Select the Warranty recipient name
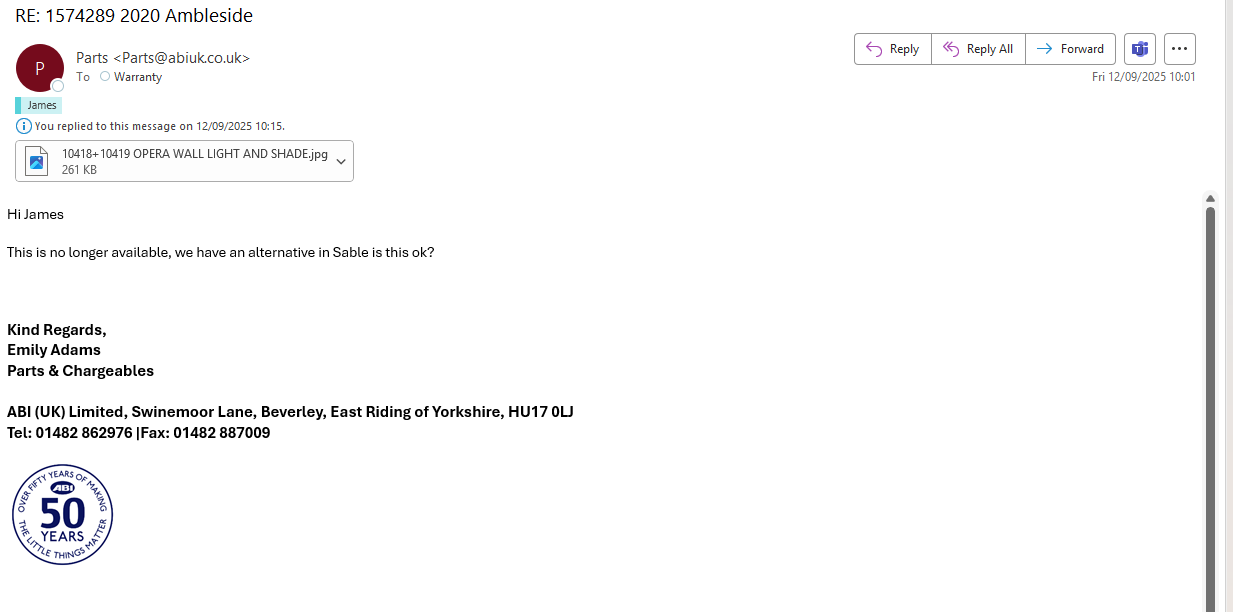The height and width of the screenshot is (612, 1233). (x=138, y=77)
